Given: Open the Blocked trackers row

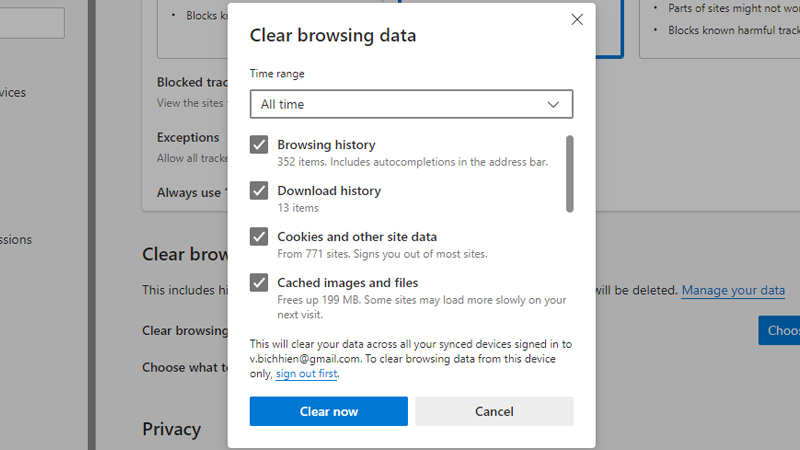Looking at the screenshot, I should click(x=188, y=83).
